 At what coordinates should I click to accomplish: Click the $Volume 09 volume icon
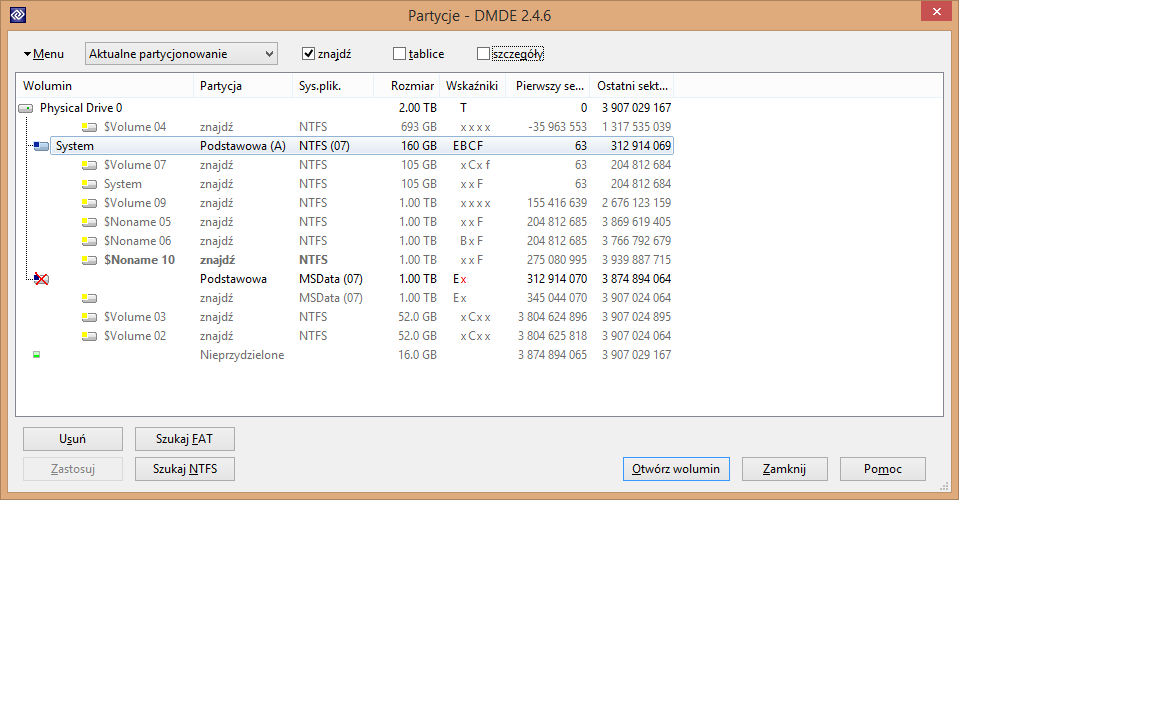click(x=90, y=204)
